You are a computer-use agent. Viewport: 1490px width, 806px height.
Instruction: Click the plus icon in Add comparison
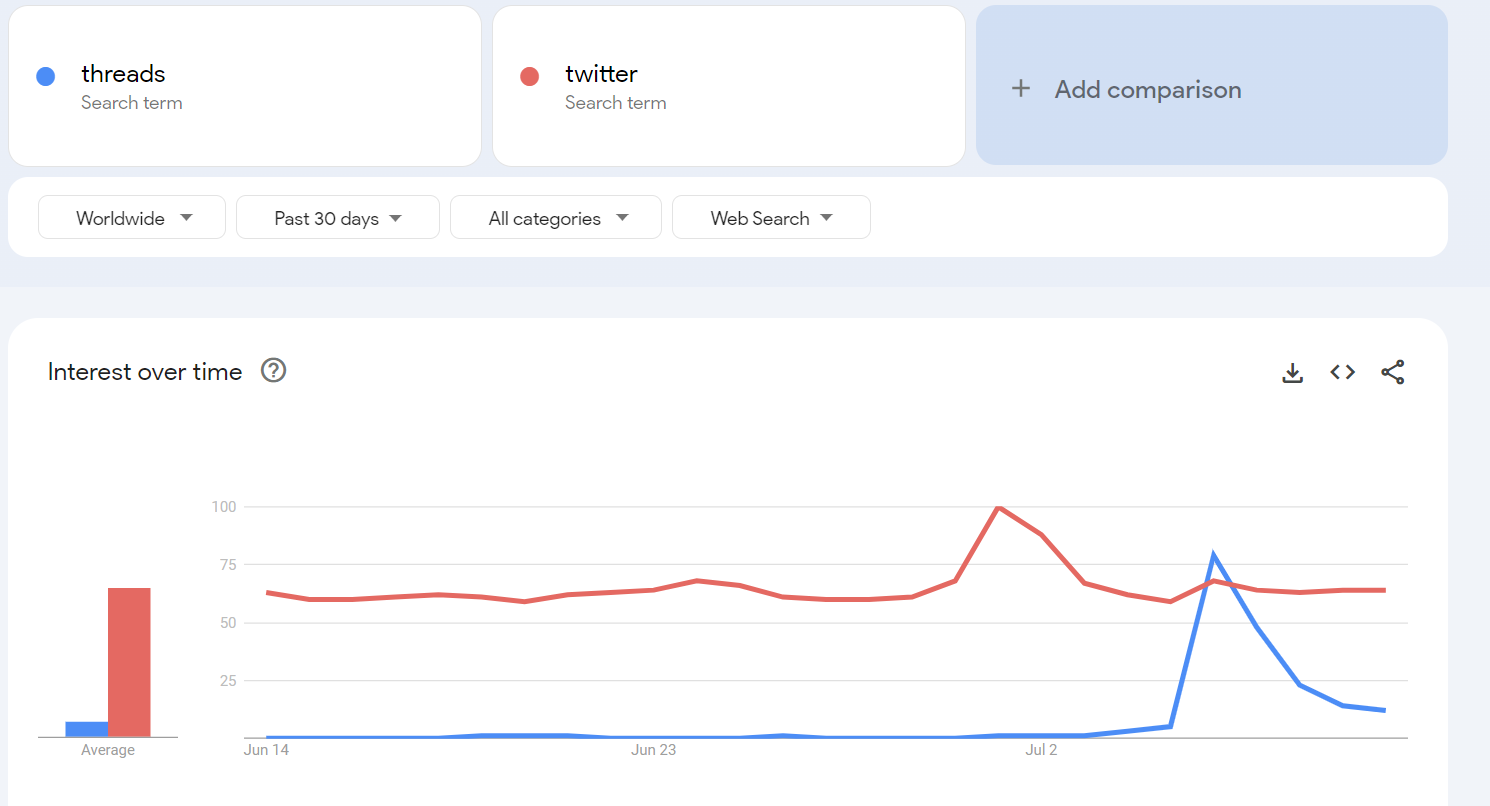[x=1020, y=89]
